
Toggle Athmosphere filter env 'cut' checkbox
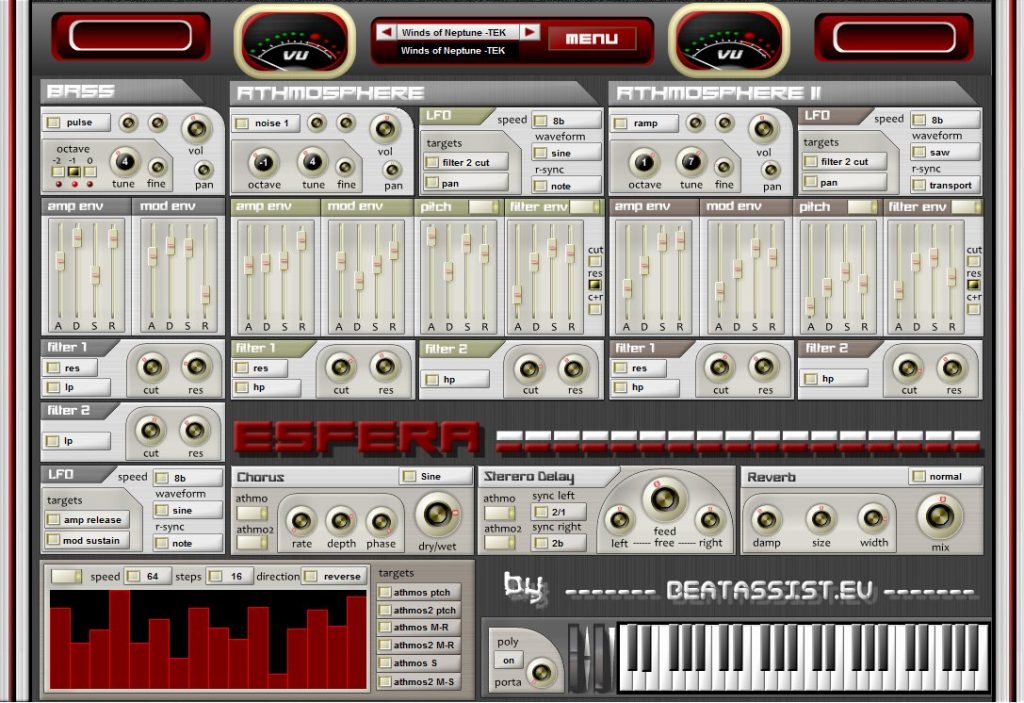pos(594,261)
